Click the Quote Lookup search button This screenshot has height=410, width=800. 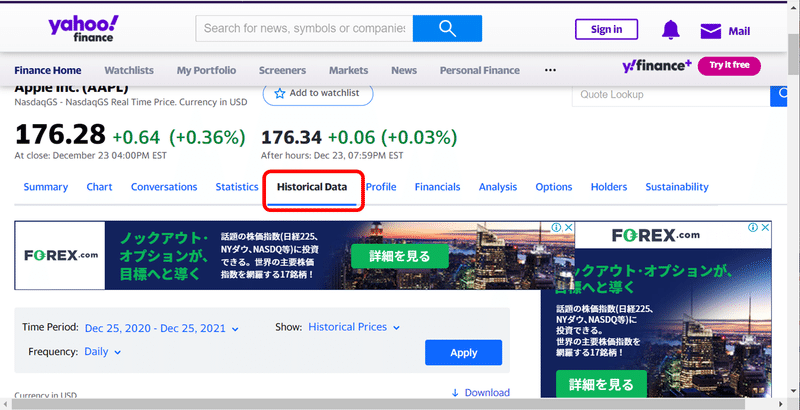coord(779,94)
